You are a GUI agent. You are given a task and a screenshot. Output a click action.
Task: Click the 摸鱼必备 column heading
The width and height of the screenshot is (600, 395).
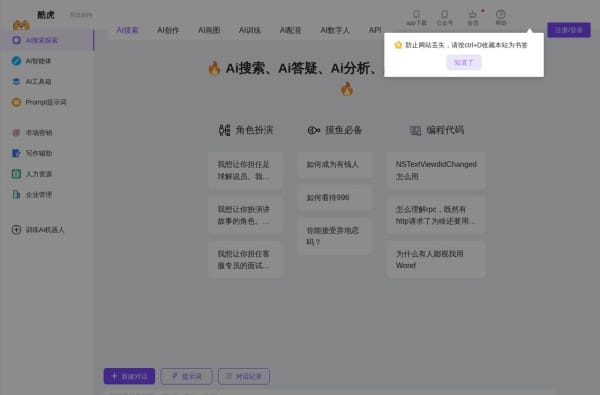(x=344, y=130)
